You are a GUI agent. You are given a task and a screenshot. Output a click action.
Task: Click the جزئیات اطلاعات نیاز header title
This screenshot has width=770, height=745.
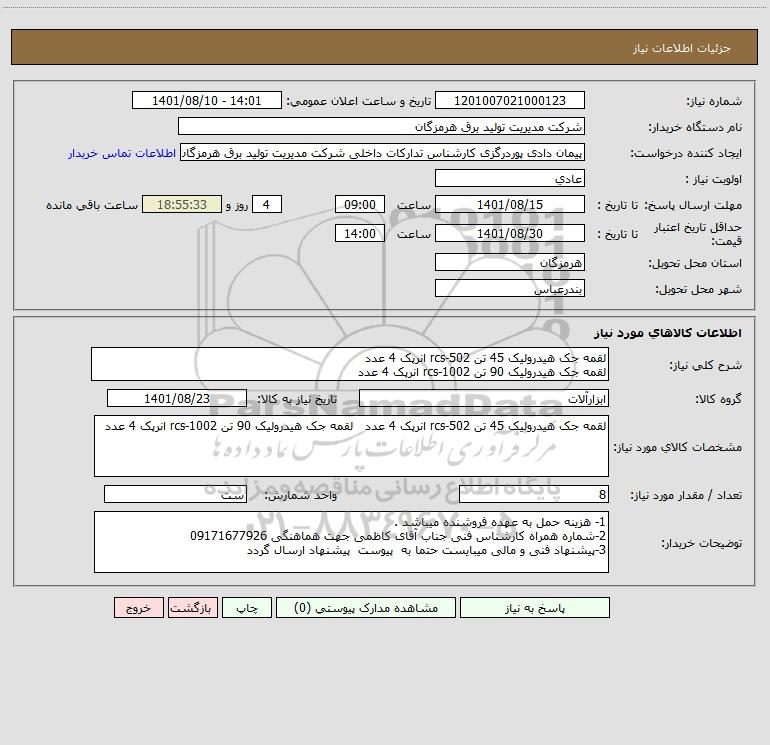(682, 48)
